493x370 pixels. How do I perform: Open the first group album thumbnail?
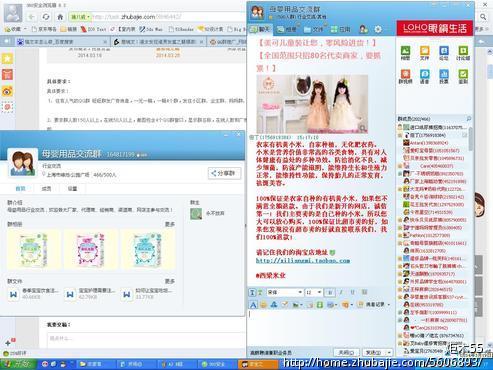(34, 249)
